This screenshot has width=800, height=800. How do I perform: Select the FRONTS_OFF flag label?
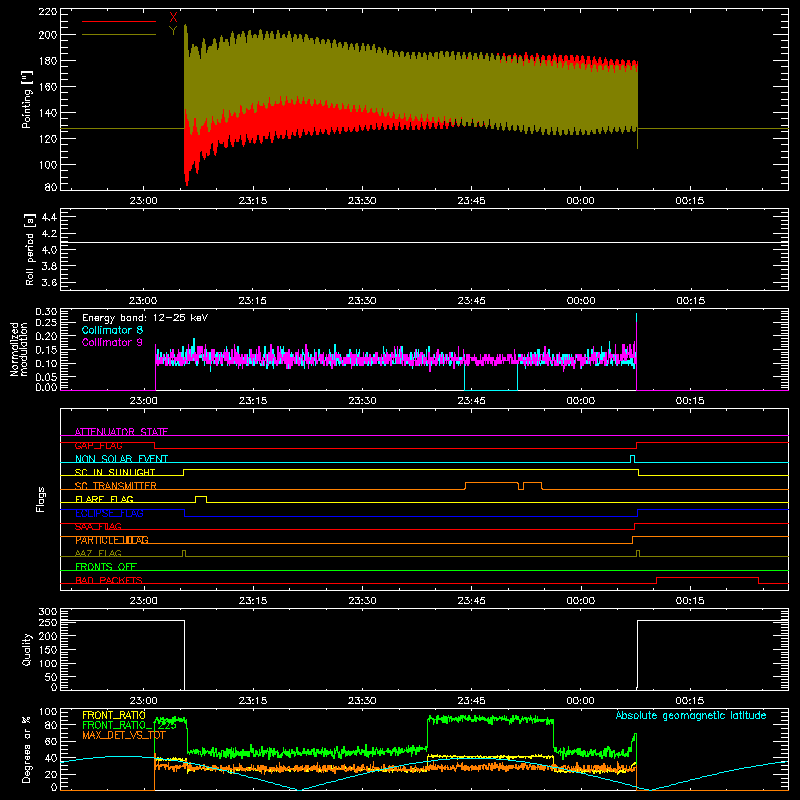[x=106, y=567]
